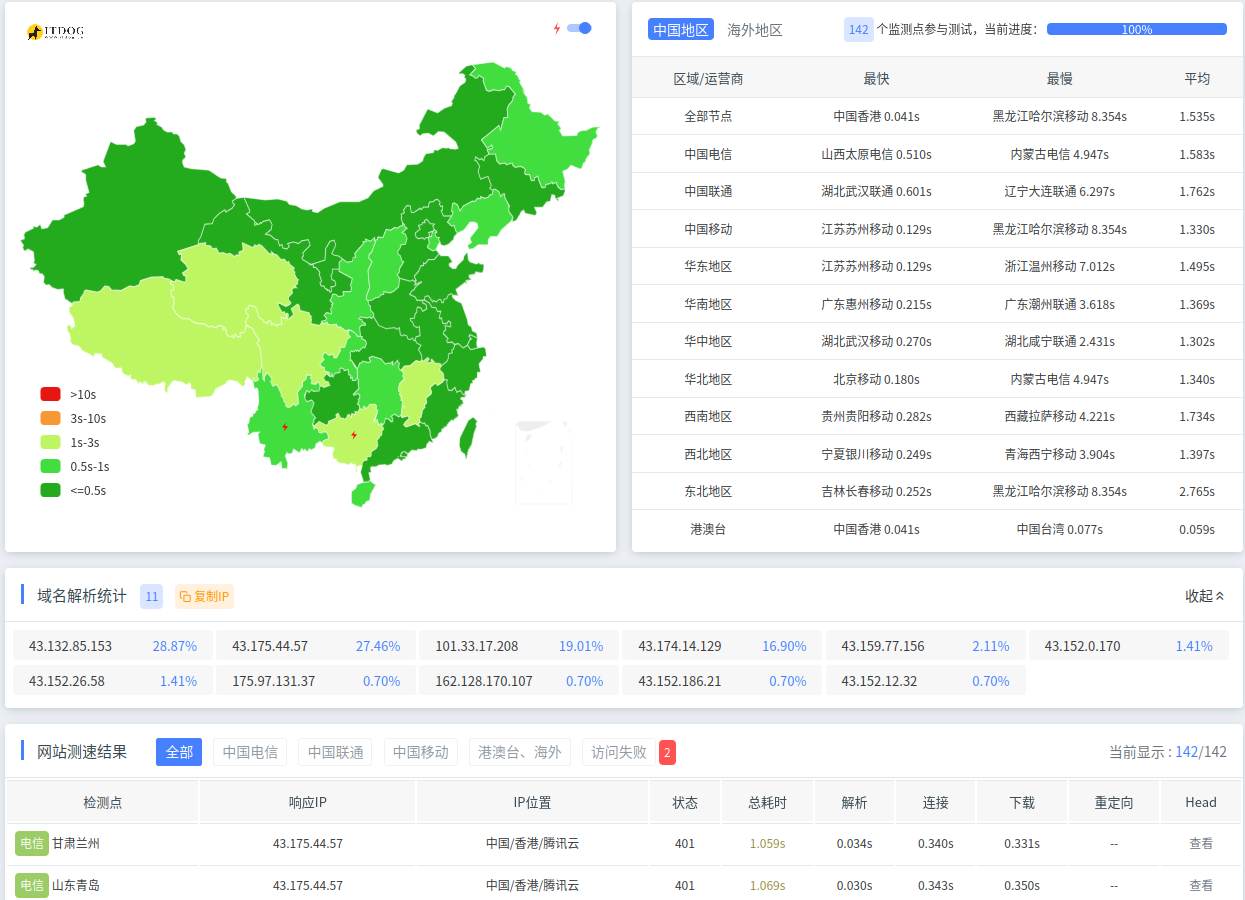Click the red lightning icon beside the switch
This screenshot has width=1245, height=900.
tap(557, 28)
